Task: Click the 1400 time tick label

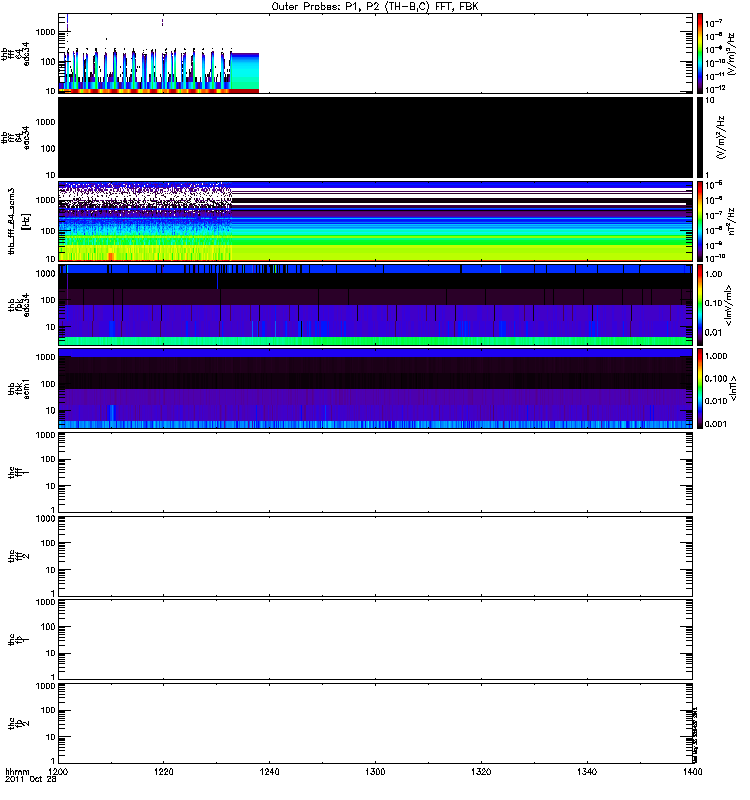Action: pyautogui.click(x=690, y=773)
